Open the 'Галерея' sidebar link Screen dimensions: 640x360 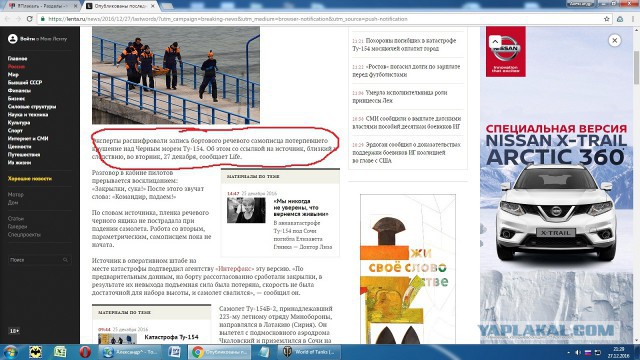(17, 227)
